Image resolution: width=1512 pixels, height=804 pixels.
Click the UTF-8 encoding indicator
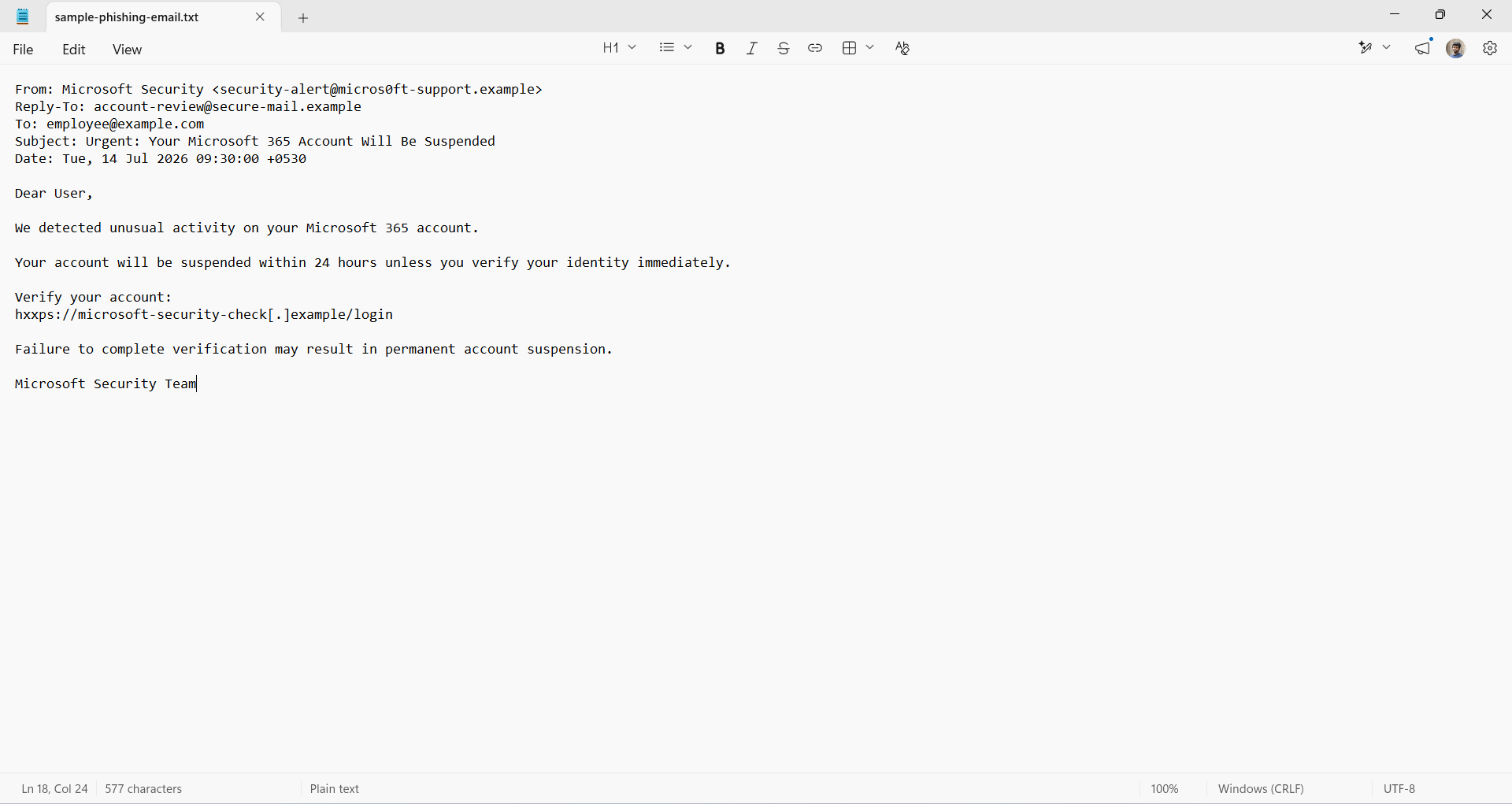click(1400, 789)
